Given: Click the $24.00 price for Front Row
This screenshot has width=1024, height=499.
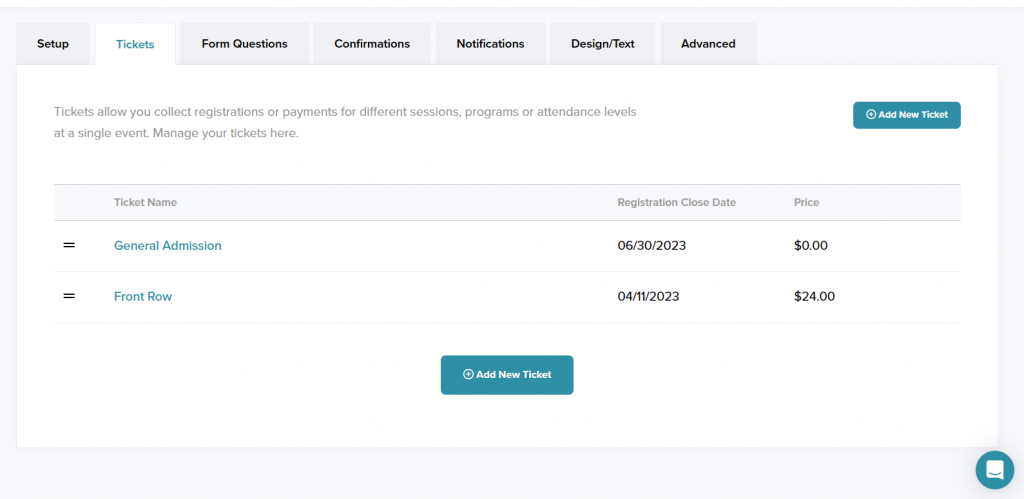Looking at the screenshot, I should [814, 297].
